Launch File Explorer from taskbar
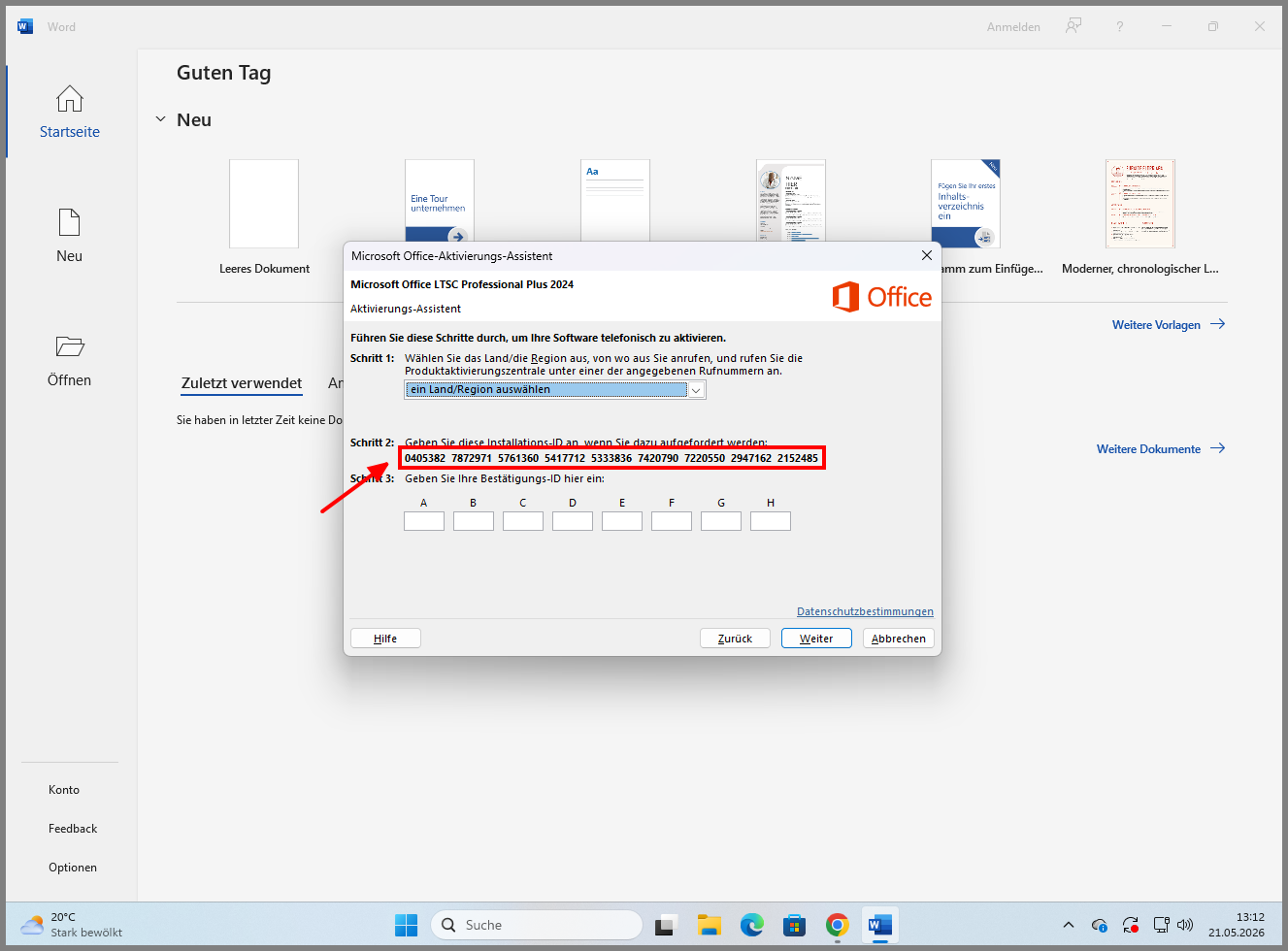Screen dimensions: 1288x951 (710, 925)
